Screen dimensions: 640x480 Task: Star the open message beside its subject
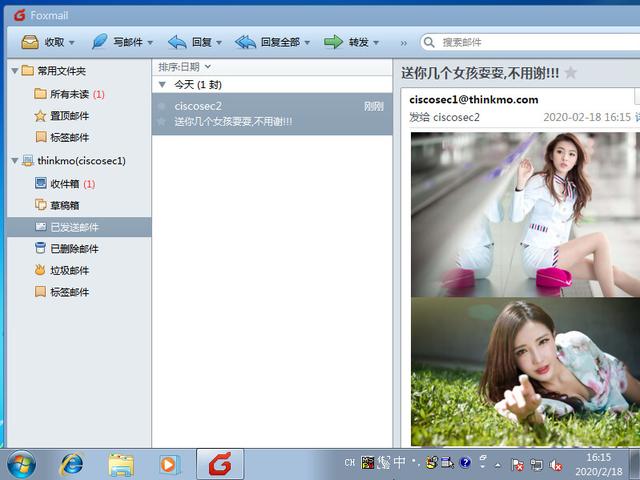click(571, 73)
